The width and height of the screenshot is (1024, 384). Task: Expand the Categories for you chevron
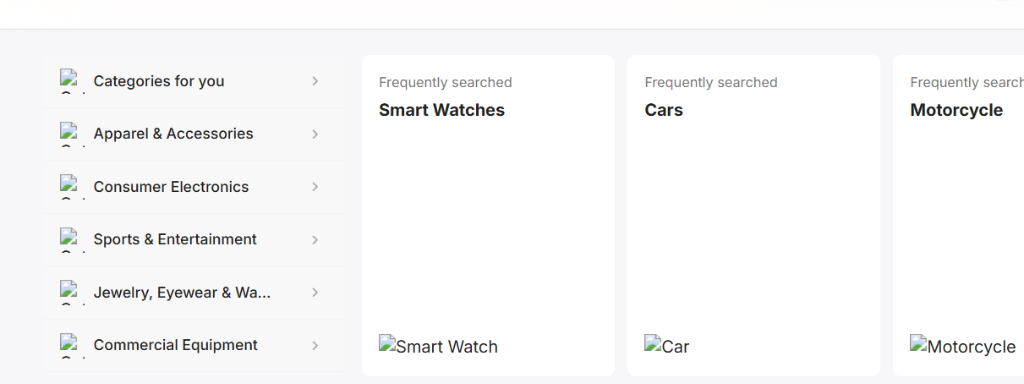pyautogui.click(x=315, y=81)
